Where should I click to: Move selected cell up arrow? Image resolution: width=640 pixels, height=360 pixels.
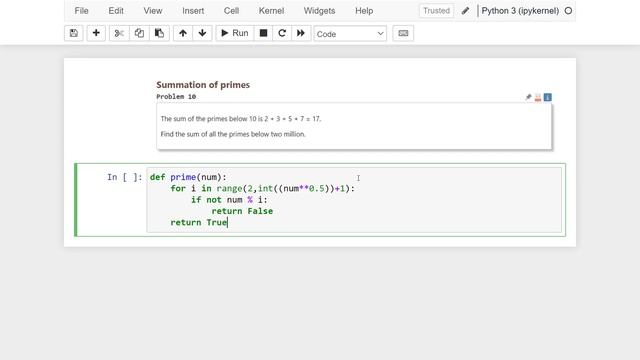(x=183, y=33)
